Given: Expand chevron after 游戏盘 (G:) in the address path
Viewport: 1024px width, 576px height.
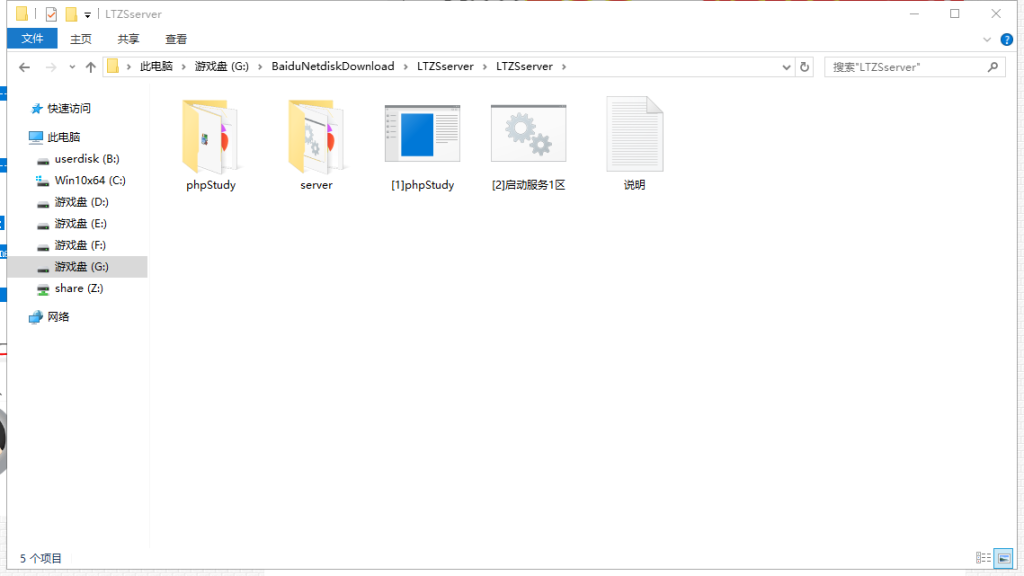Looking at the screenshot, I should point(260,67).
